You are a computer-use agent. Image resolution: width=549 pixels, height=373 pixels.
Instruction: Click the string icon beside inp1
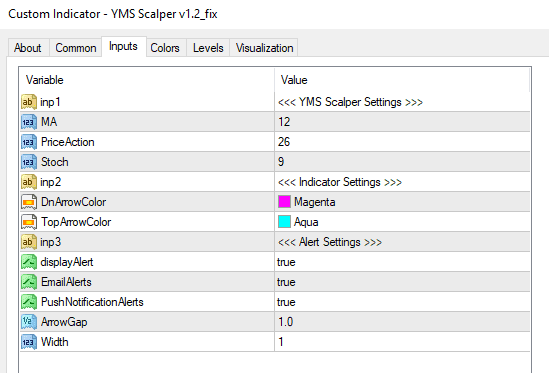click(x=29, y=102)
